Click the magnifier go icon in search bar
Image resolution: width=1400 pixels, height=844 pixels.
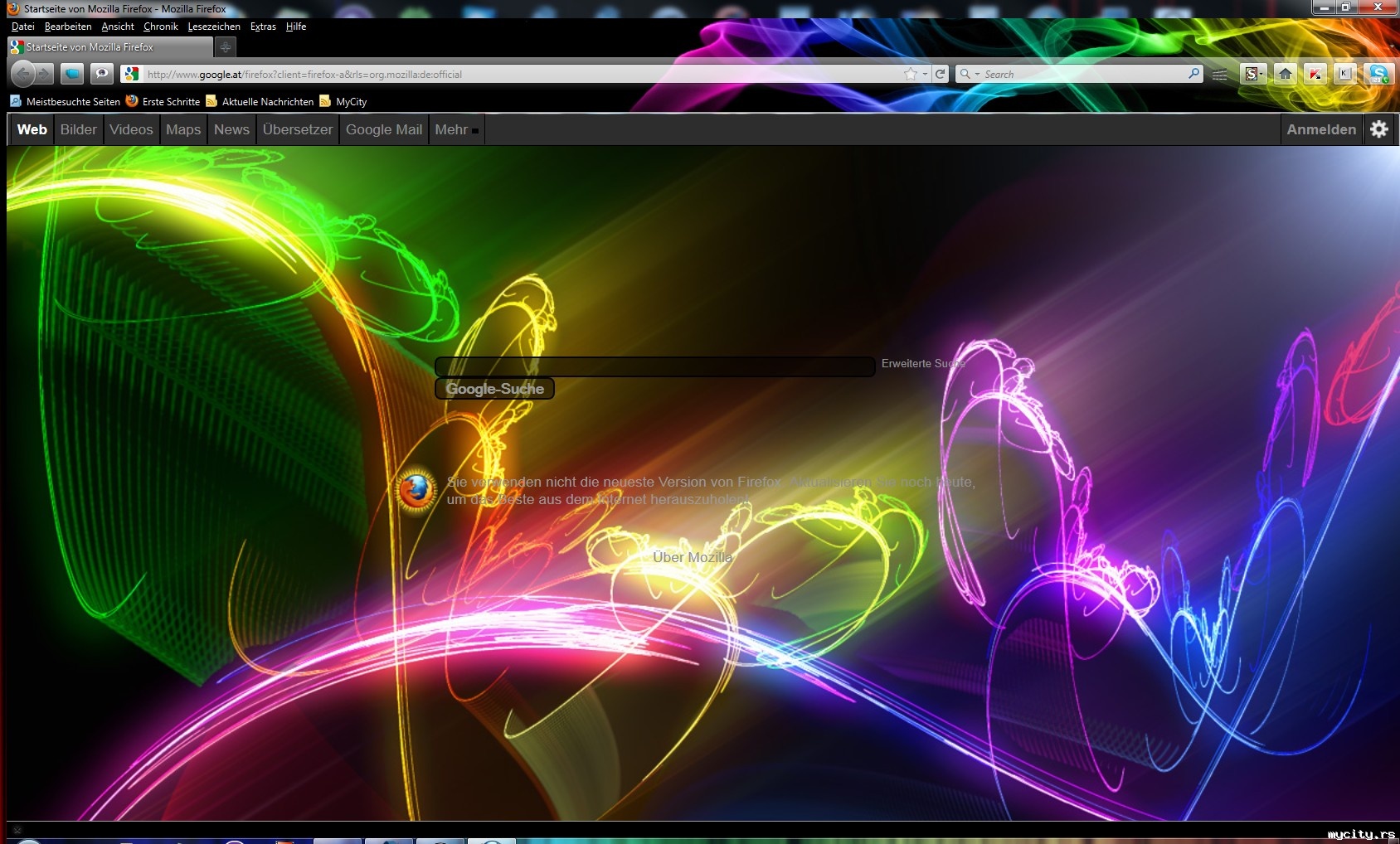[1193, 74]
